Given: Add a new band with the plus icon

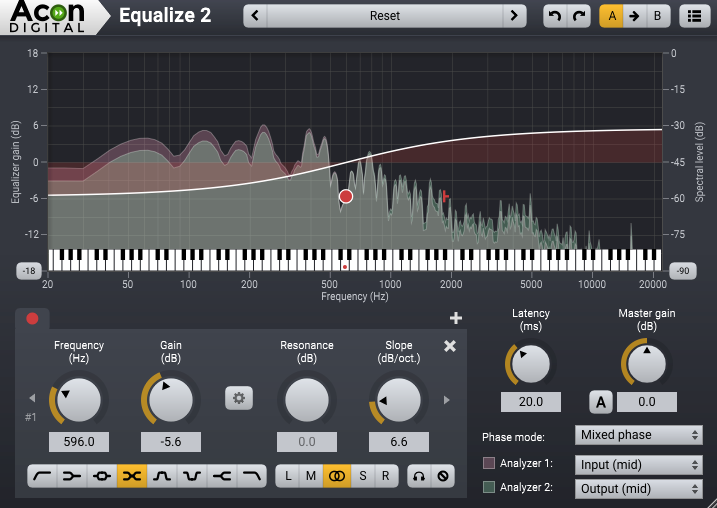Looking at the screenshot, I should point(456,318).
